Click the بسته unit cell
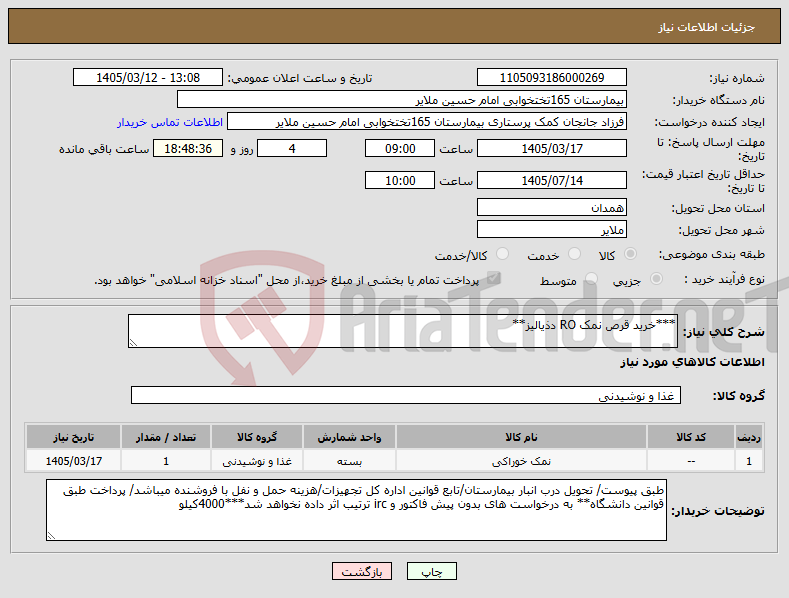Image resolution: width=789 pixels, height=598 pixels. coord(349,461)
